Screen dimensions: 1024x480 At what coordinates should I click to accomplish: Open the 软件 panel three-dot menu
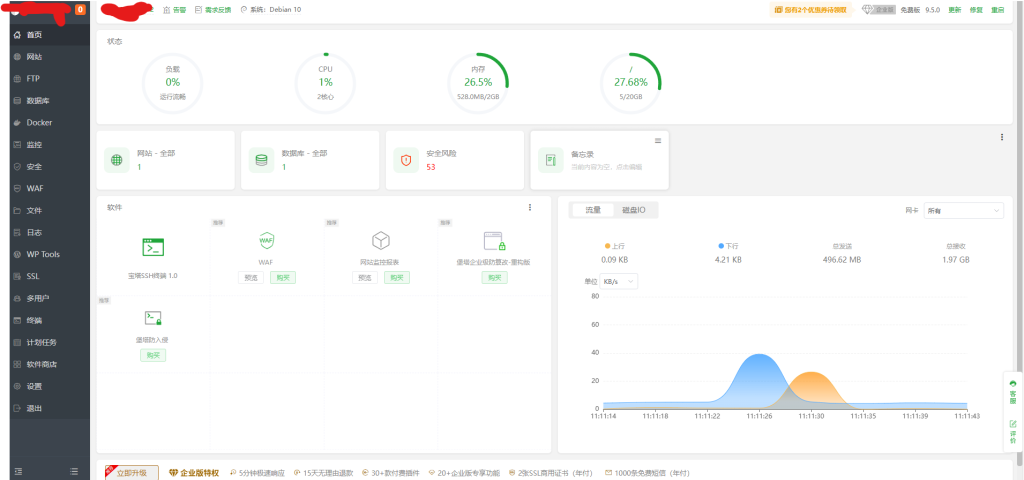click(x=530, y=207)
